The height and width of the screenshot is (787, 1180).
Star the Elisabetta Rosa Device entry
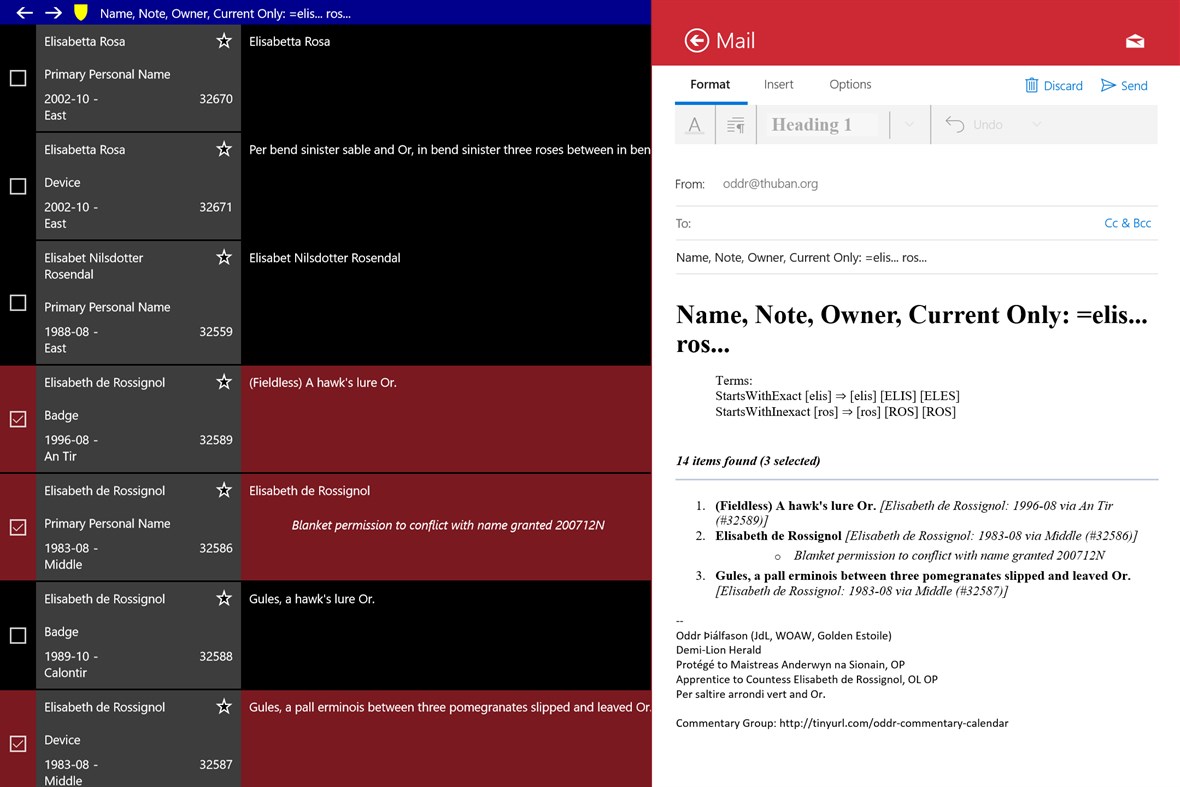pyautogui.click(x=224, y=149)
